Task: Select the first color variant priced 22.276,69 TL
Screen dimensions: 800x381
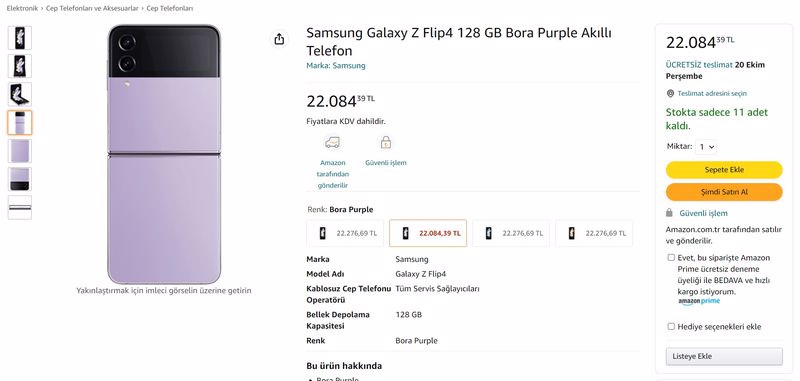Action: coord(345,233)
